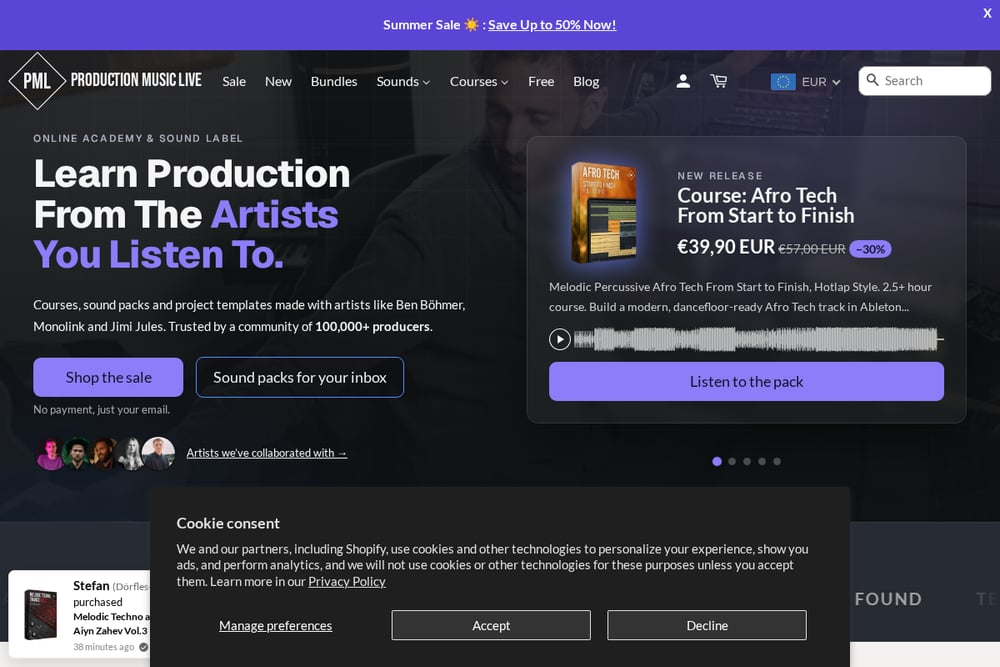Open the Privacy Policy link
The image size is (1000, 667).
click(347, 582)
